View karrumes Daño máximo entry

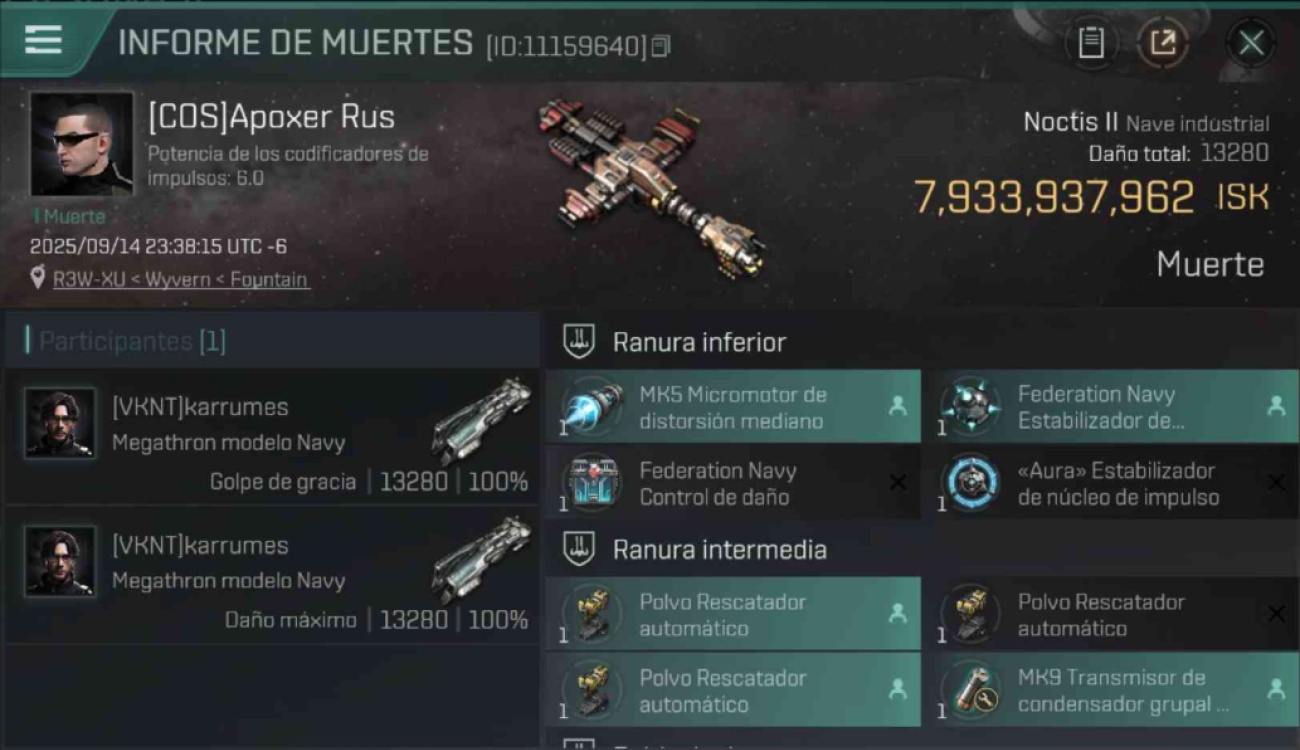272,575
